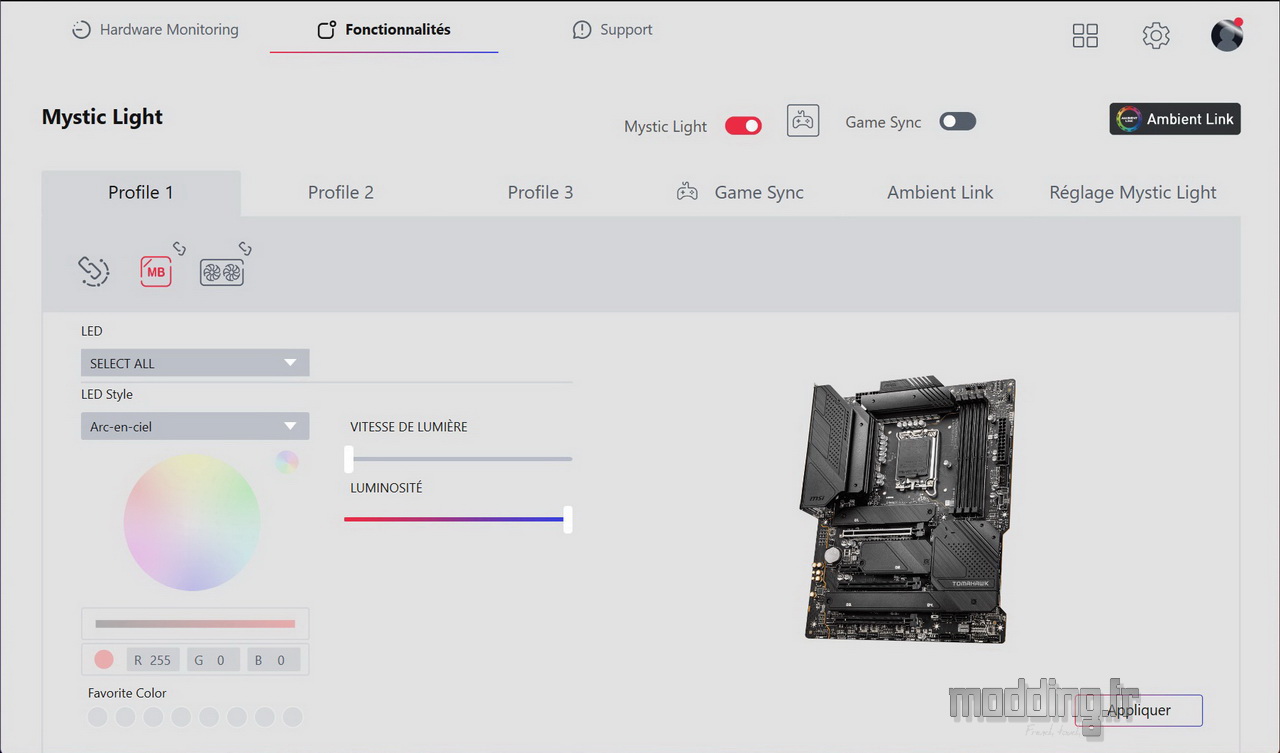
Task: Open the user profile avatar
Action: (1227, 35)
